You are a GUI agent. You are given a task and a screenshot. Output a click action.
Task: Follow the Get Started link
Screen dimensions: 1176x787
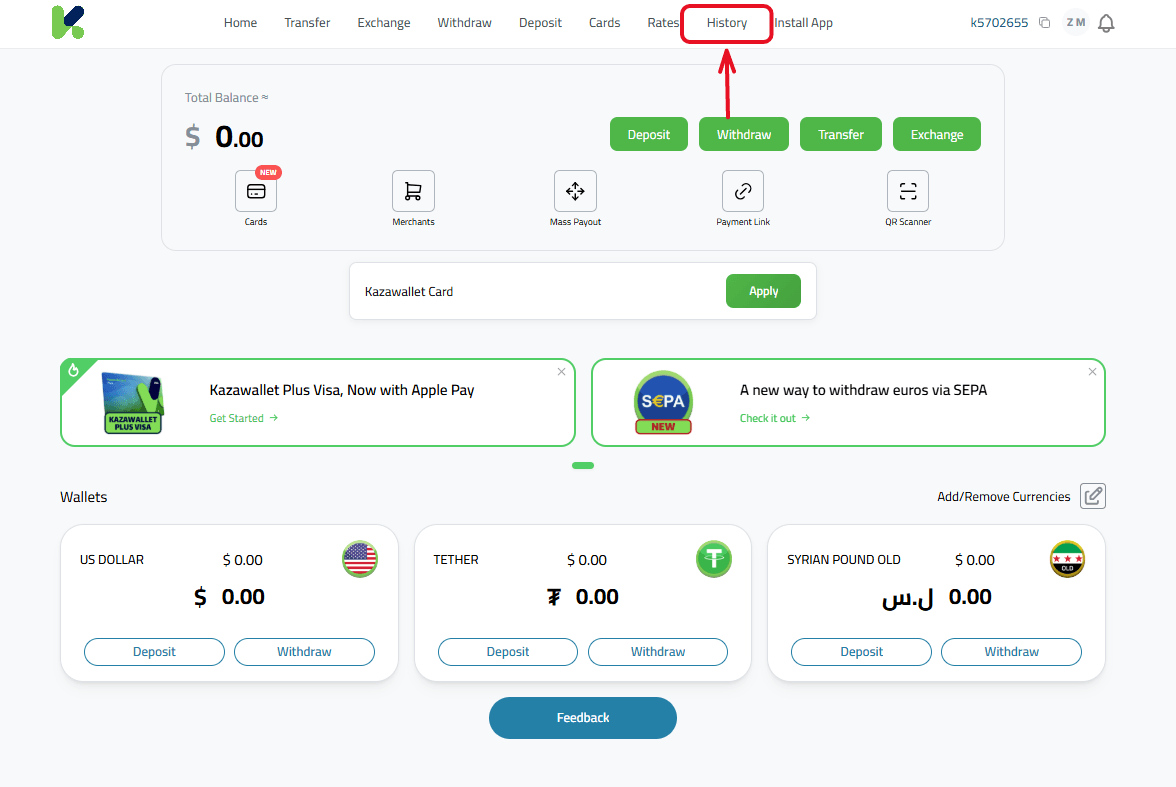pyautogui.click(x=244, y=418)
